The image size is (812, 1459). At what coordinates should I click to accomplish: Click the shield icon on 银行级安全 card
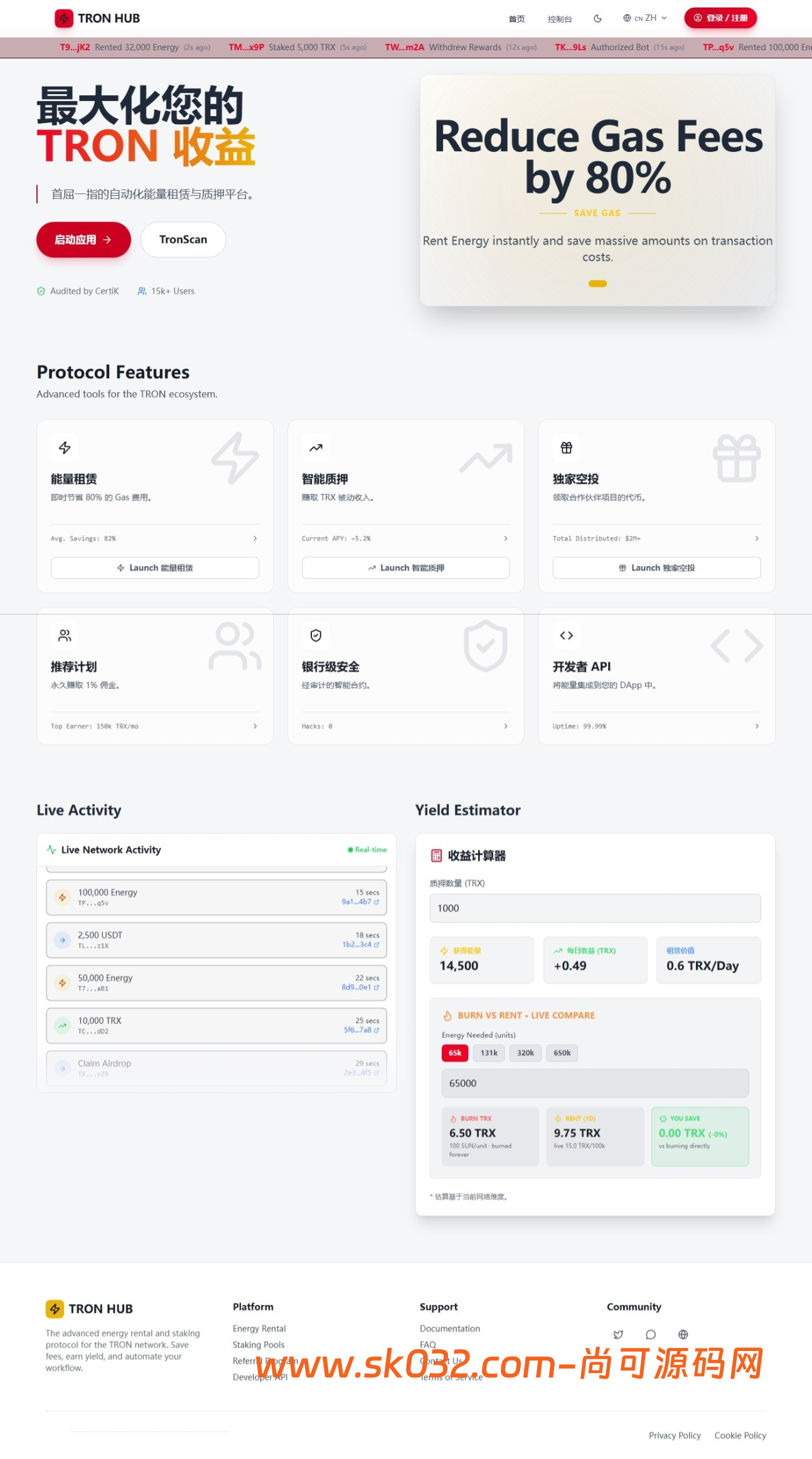point(316,635)
